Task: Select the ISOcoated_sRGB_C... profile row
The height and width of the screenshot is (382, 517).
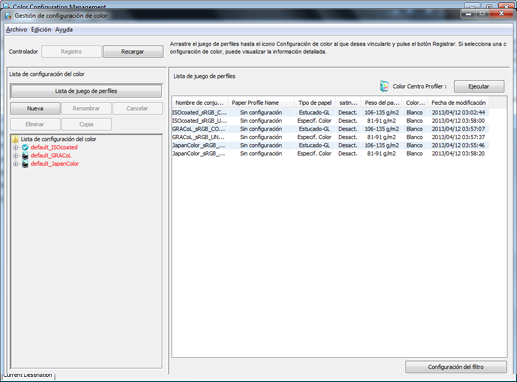Action: pos(330,112)
